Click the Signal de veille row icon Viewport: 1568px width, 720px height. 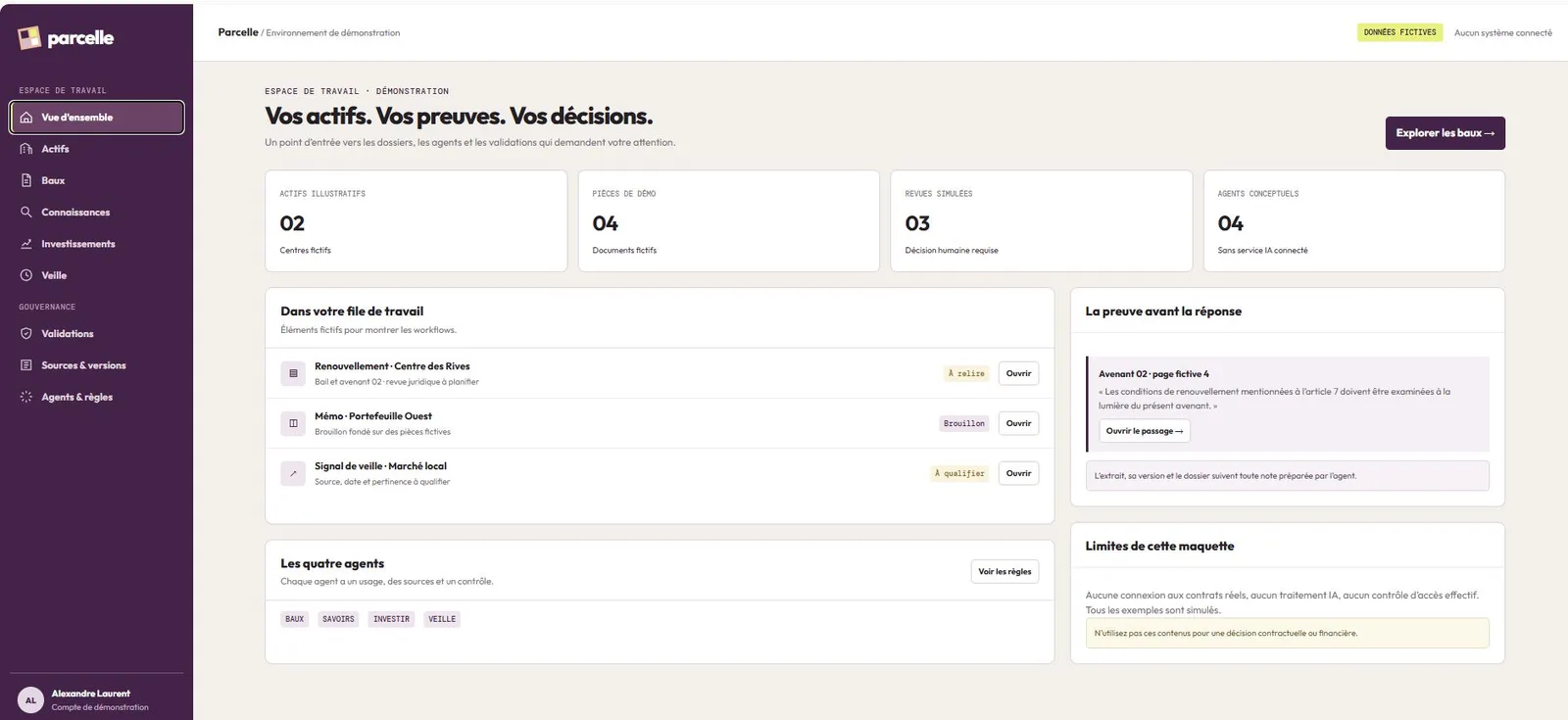[293, 473]
